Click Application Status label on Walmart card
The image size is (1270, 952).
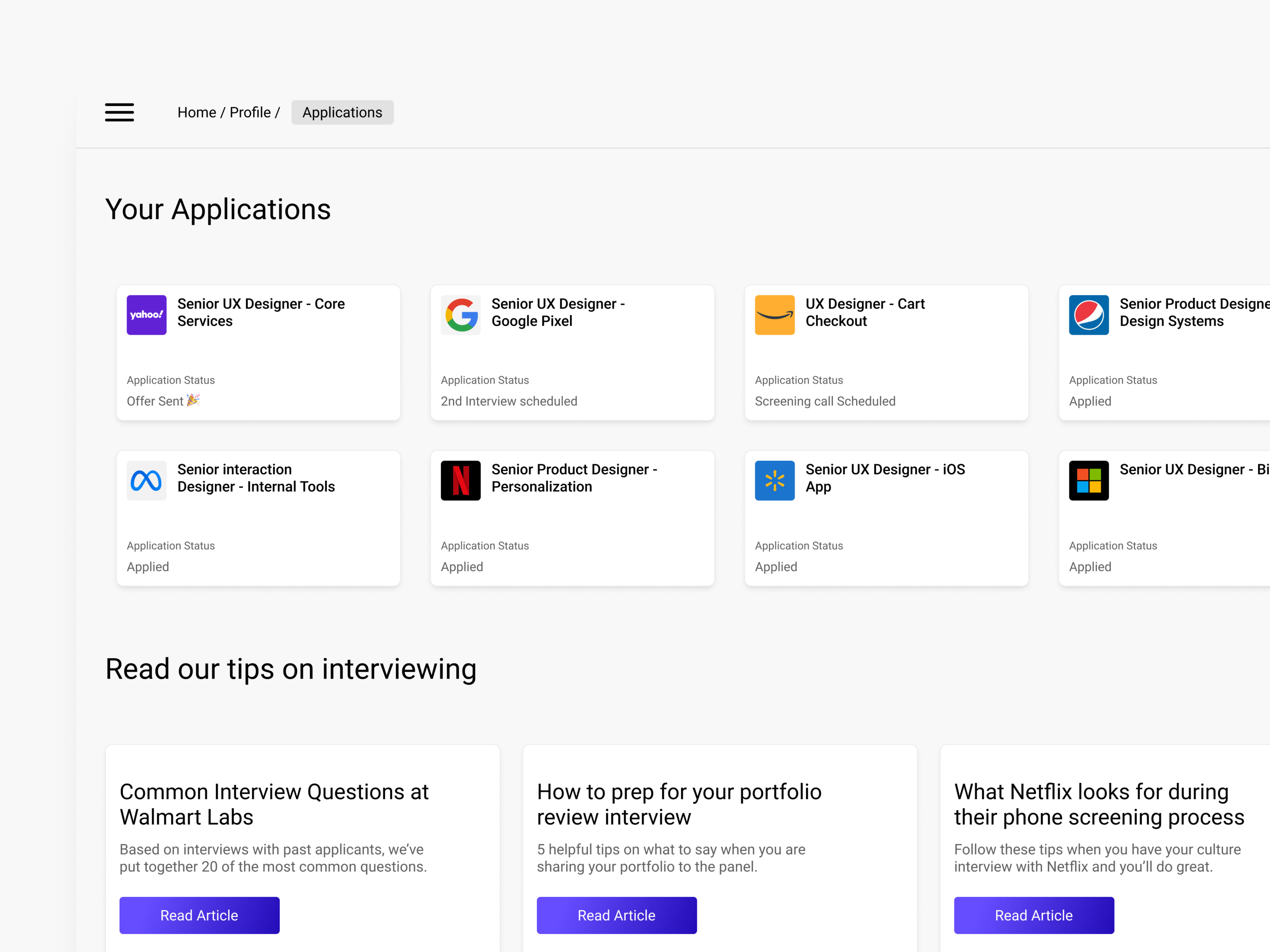click(799, 546)
